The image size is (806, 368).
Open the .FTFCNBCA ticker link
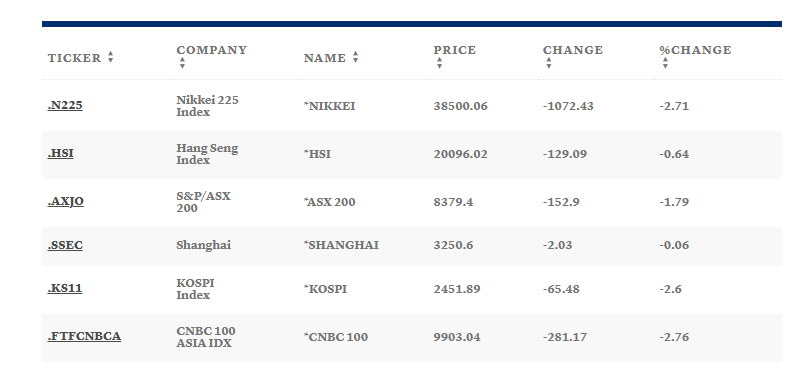click(x=84, y=336)
